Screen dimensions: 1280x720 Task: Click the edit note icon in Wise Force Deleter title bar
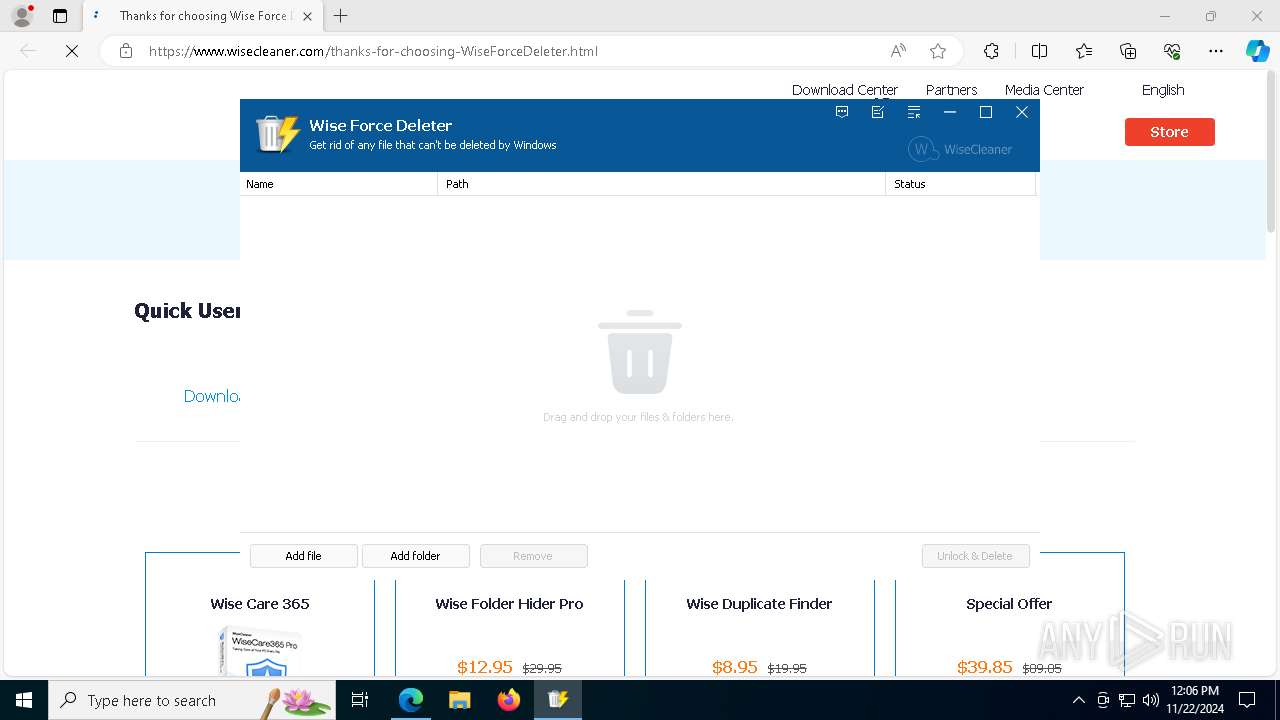878,112
